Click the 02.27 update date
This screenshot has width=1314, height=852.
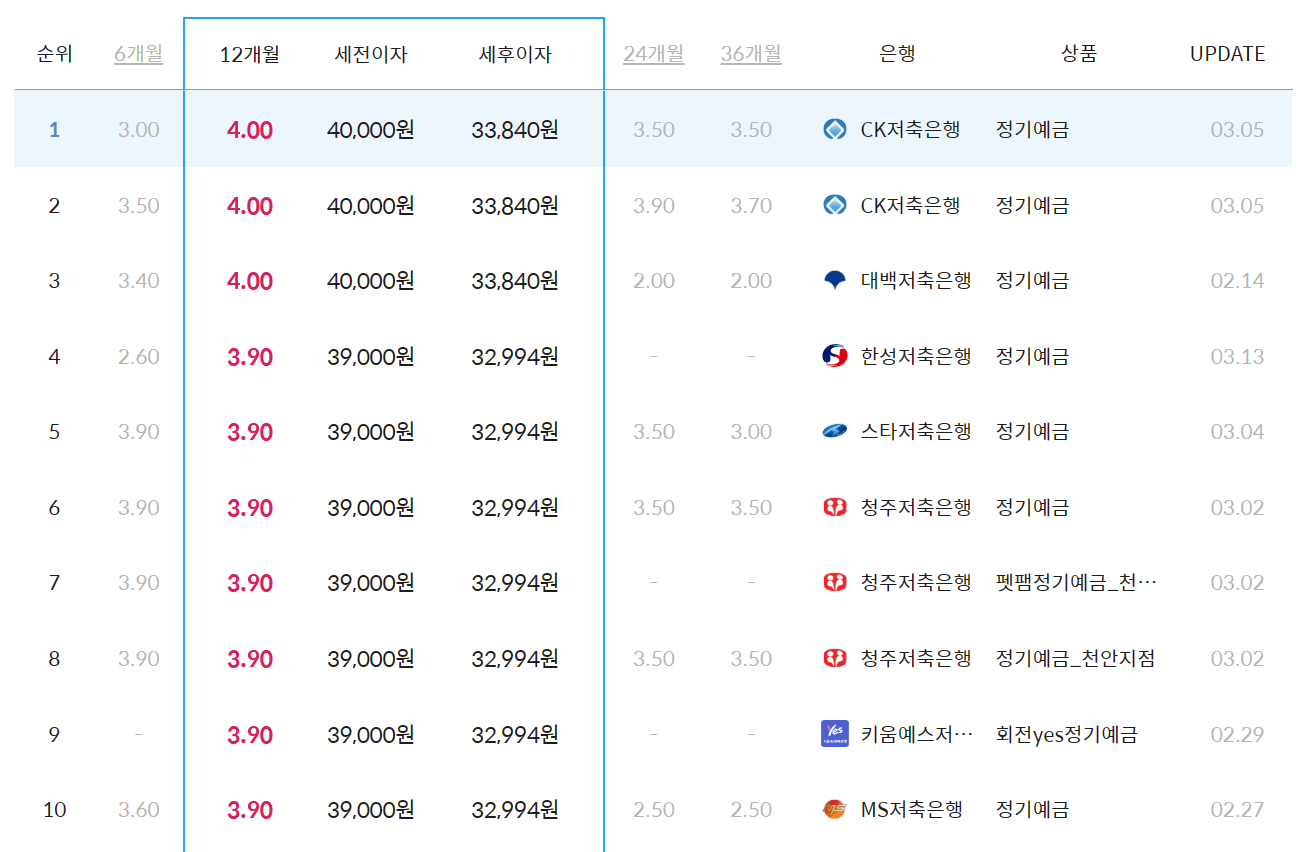(x=1237, y=810)
